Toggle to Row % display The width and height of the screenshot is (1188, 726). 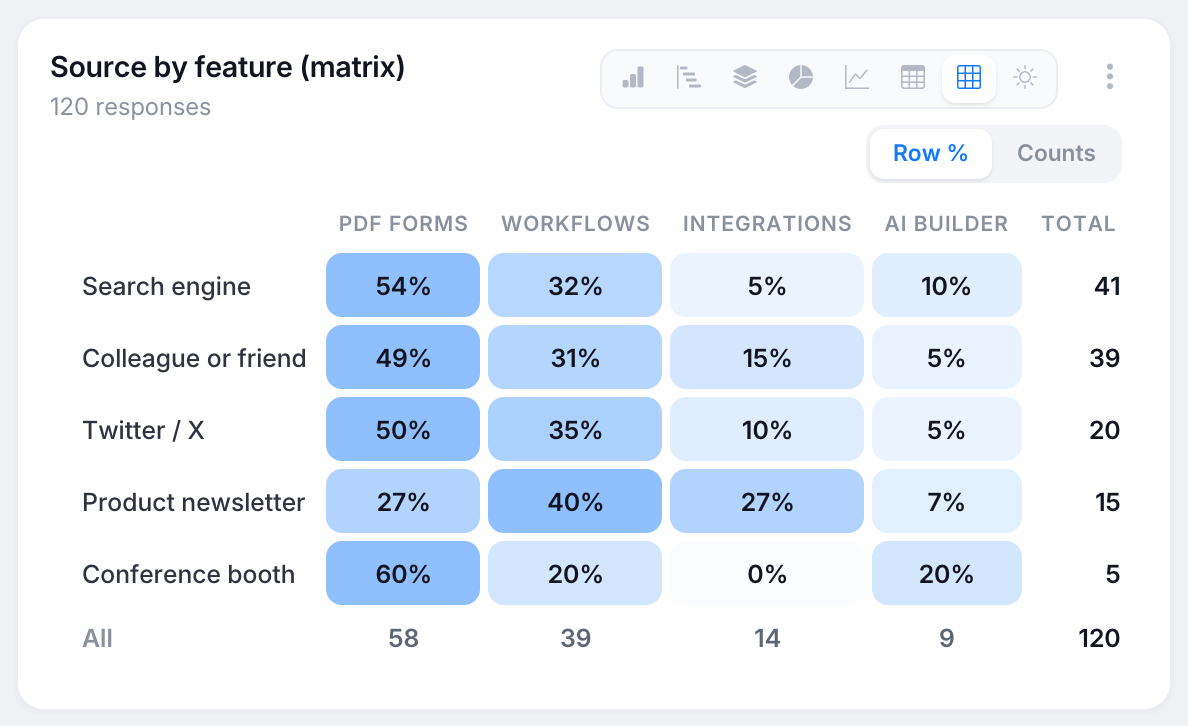[x=930, y=154]
